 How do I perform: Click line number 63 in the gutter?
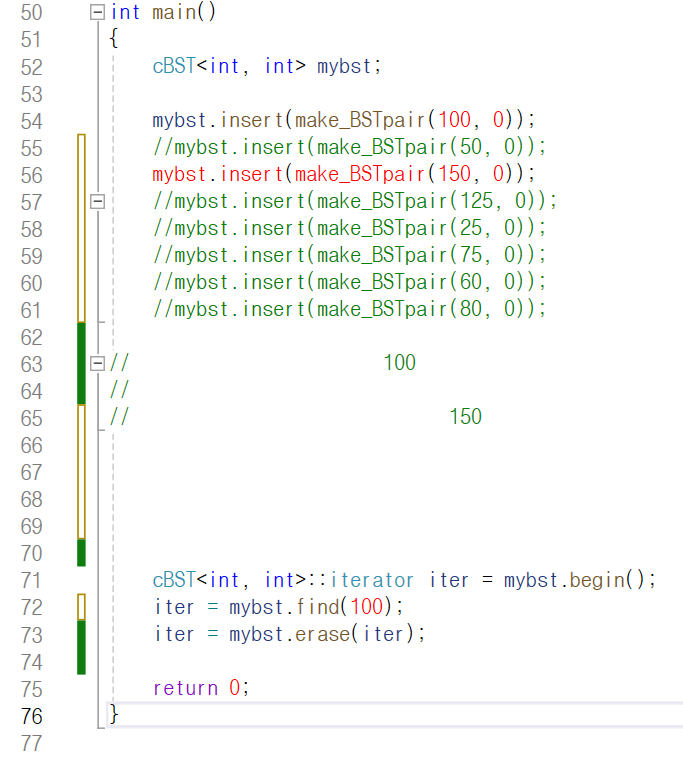[x=32, y=364]
